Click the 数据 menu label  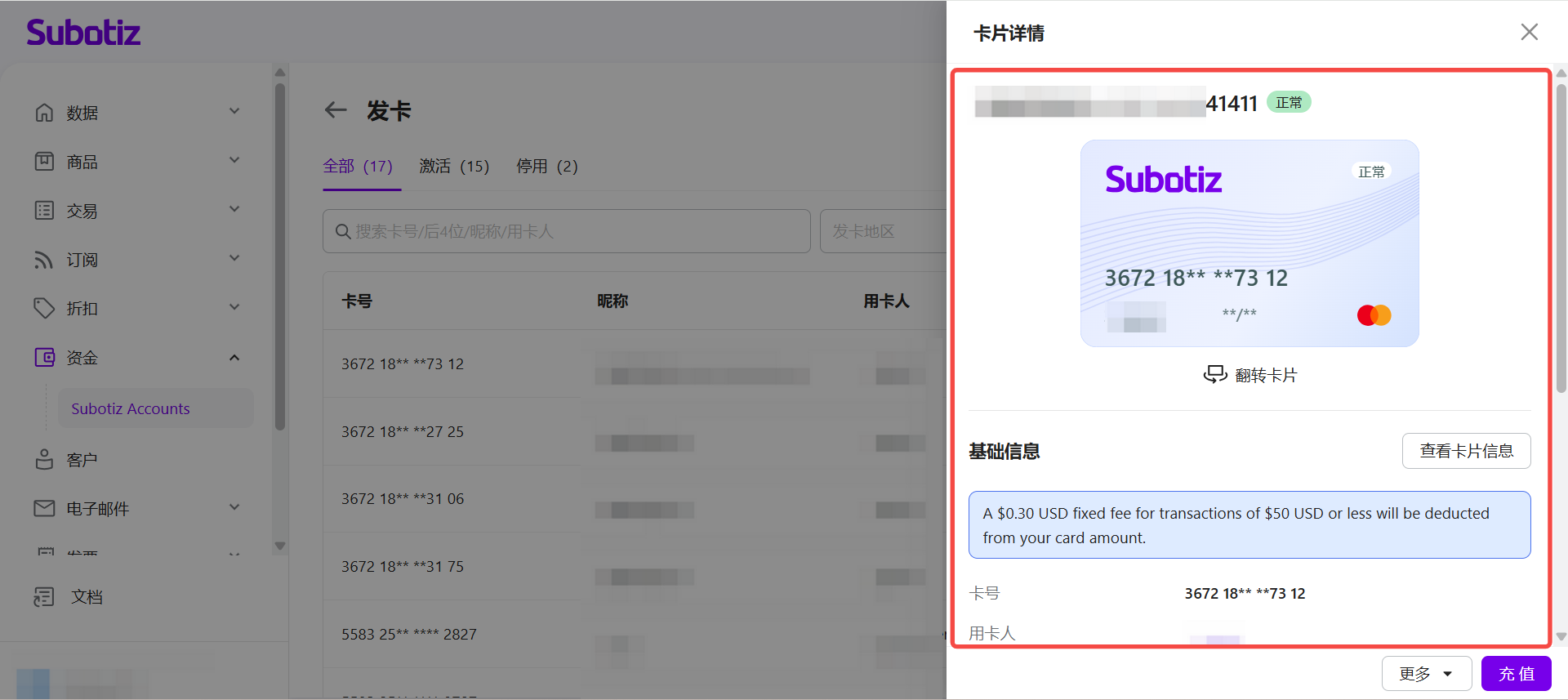pos(82,113)
